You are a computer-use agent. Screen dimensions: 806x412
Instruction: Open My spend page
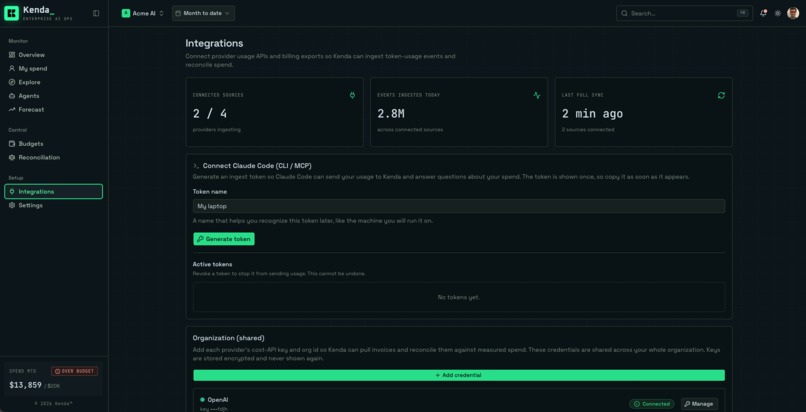pos(53,68)
